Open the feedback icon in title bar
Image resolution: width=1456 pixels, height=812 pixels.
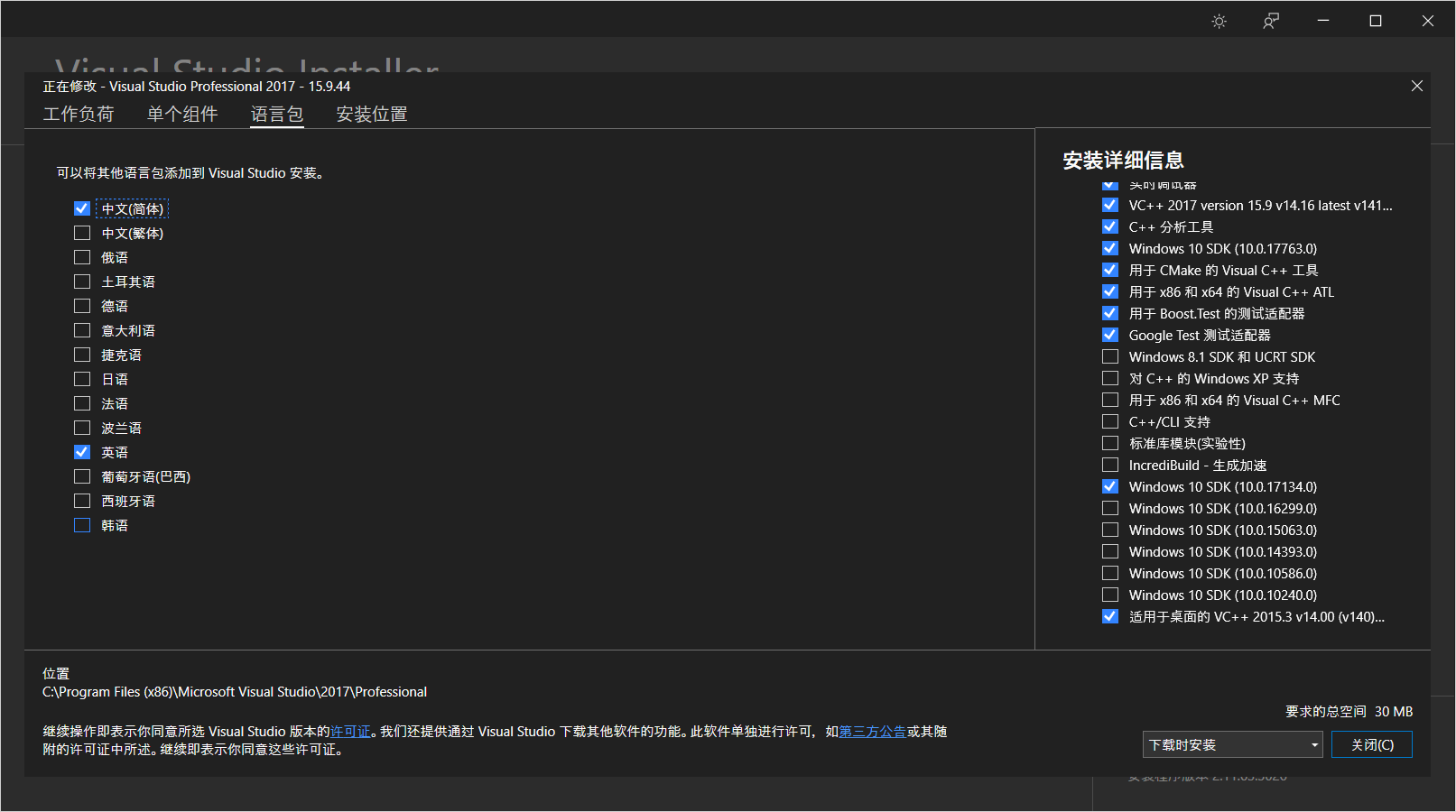coord(1271,21)
